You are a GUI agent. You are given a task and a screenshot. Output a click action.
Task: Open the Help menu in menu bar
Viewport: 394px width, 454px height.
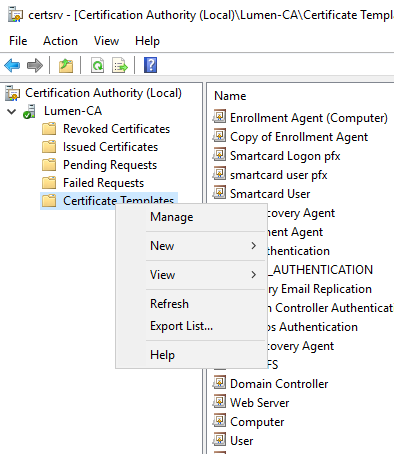click(x=147, y=41)
